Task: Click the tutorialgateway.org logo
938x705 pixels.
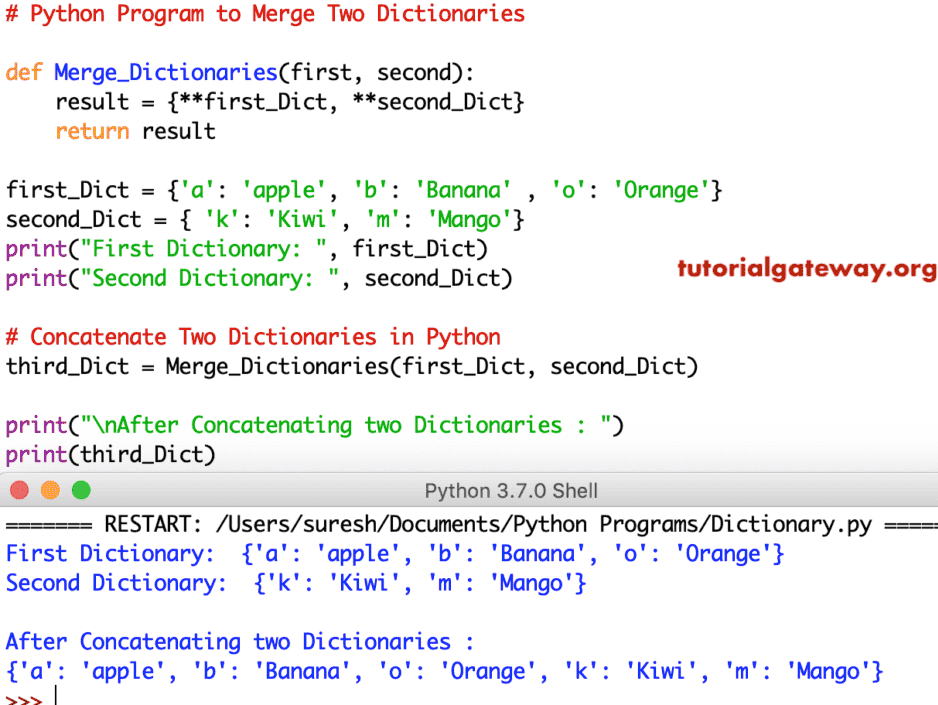Action: pyautogui.click(x=806, y=268)
